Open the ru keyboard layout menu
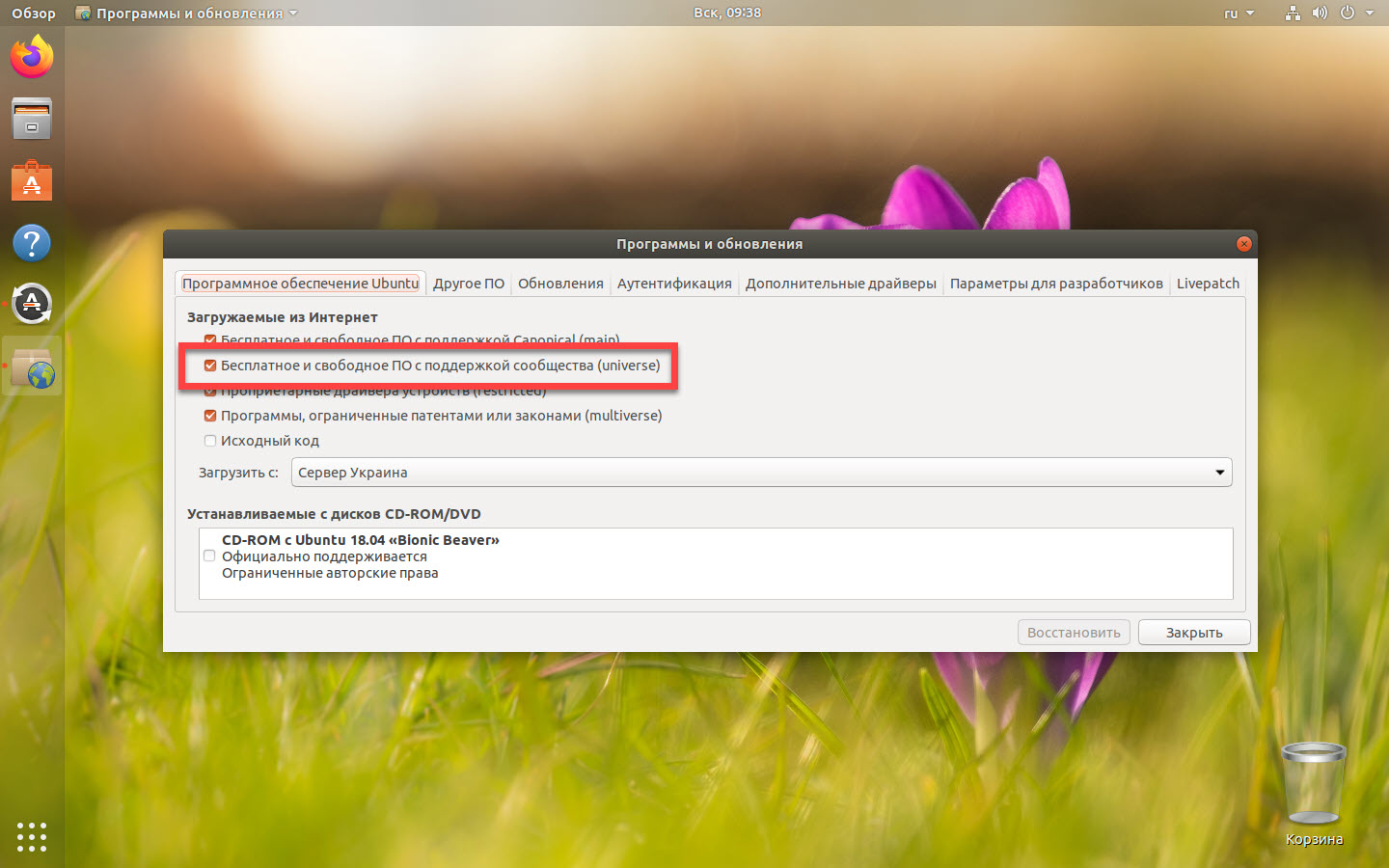The image size is (1389, 868). click(x=1239, y=14)
